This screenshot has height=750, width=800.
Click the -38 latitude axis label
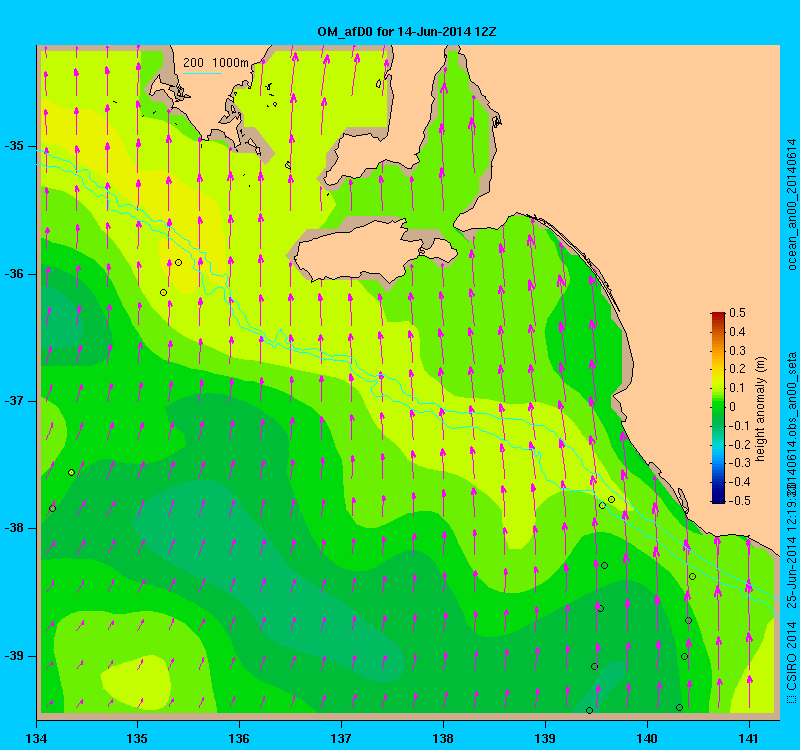tap(14, 528)
